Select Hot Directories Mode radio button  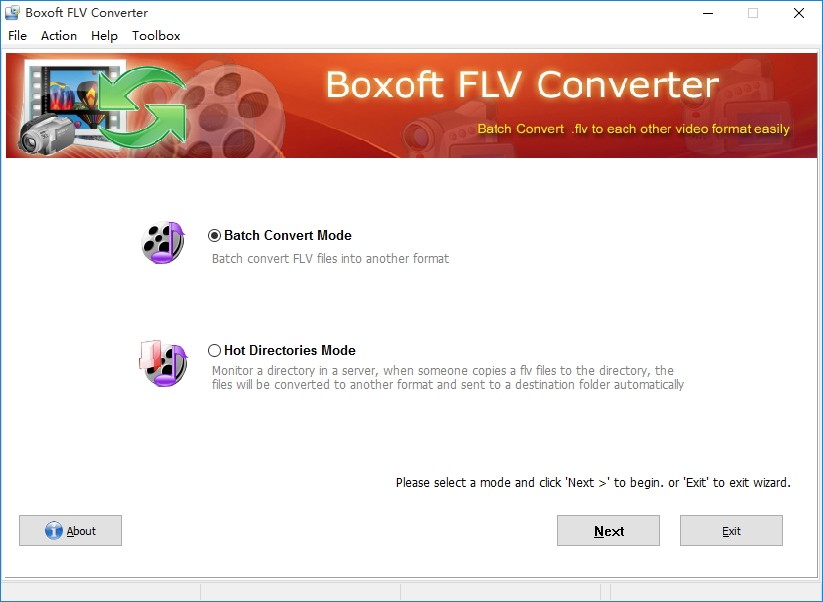click(214, 350)
